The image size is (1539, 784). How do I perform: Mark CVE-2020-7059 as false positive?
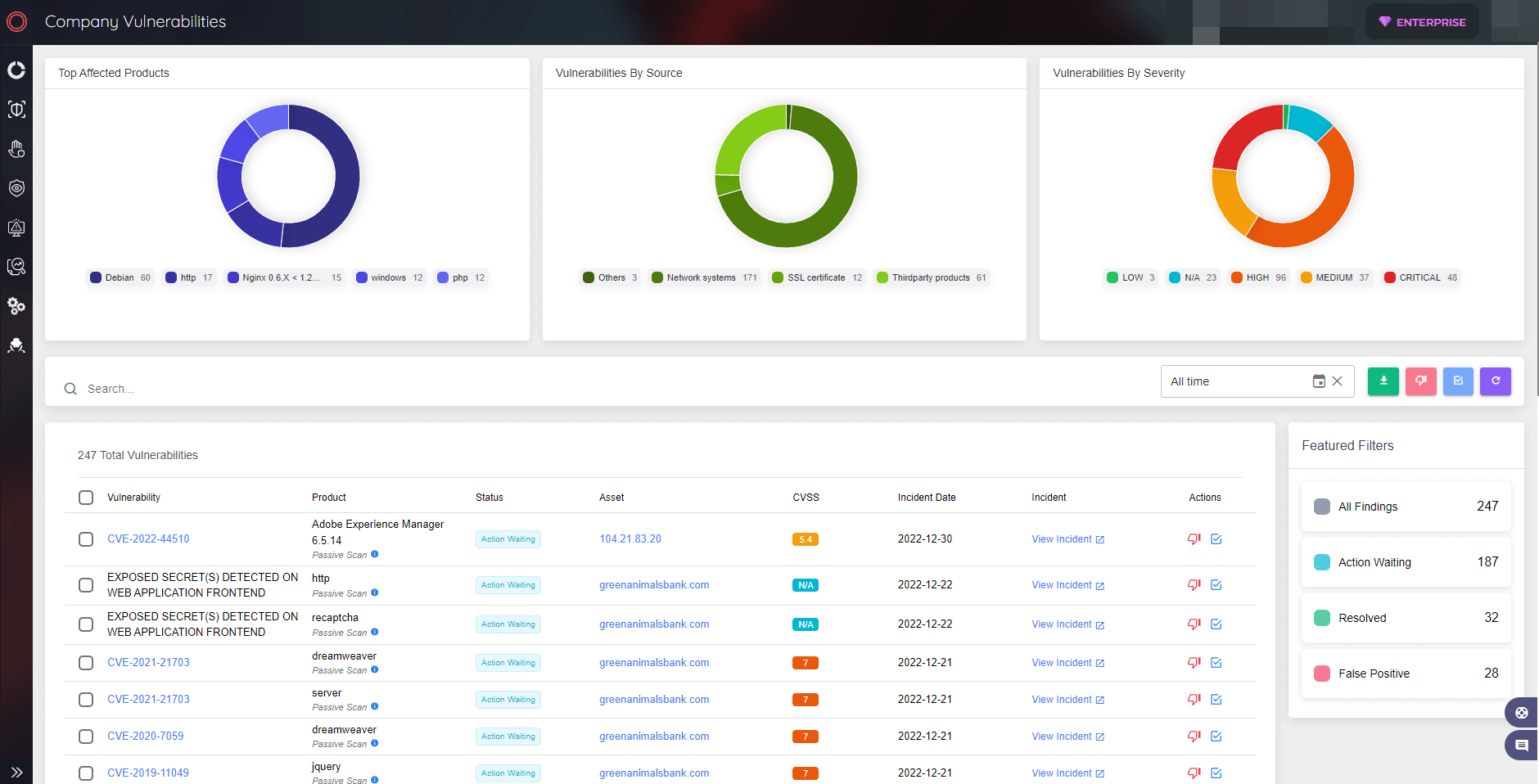point(1194,737)
